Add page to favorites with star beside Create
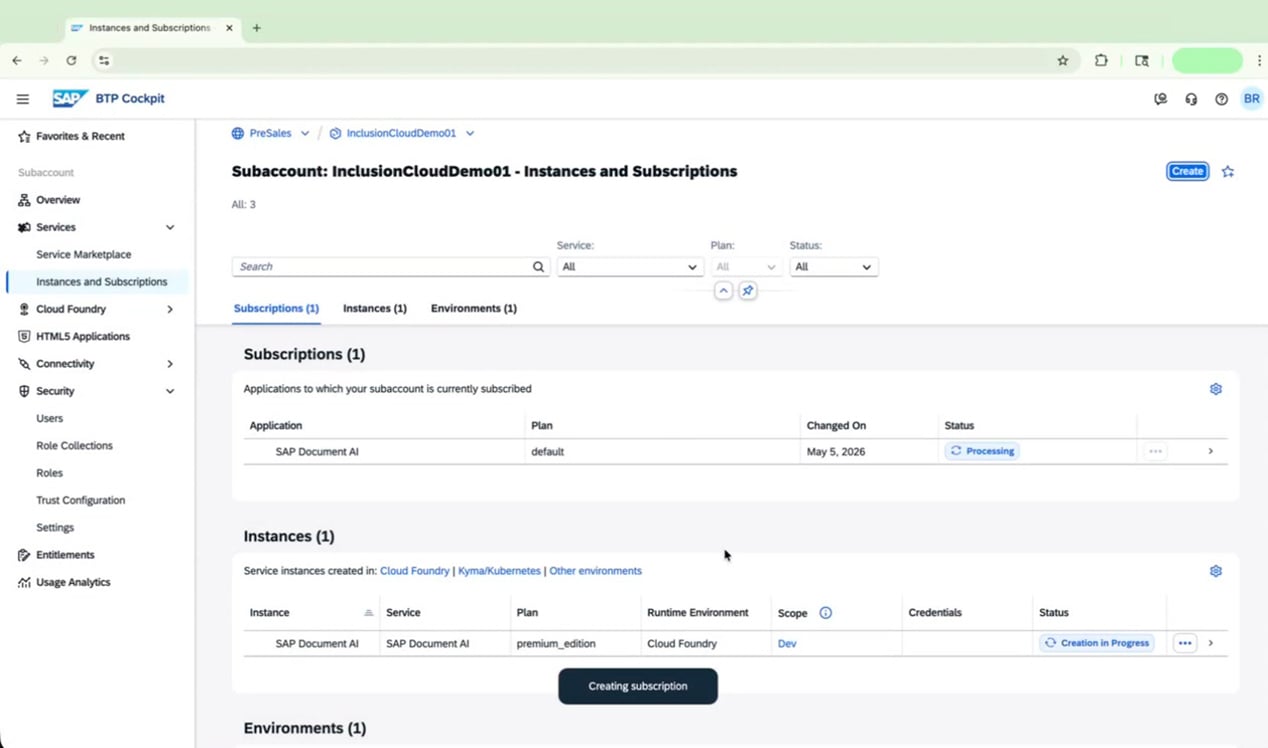The width and height of the screenshot is (1268, 748). click(x=1228, y=171)
